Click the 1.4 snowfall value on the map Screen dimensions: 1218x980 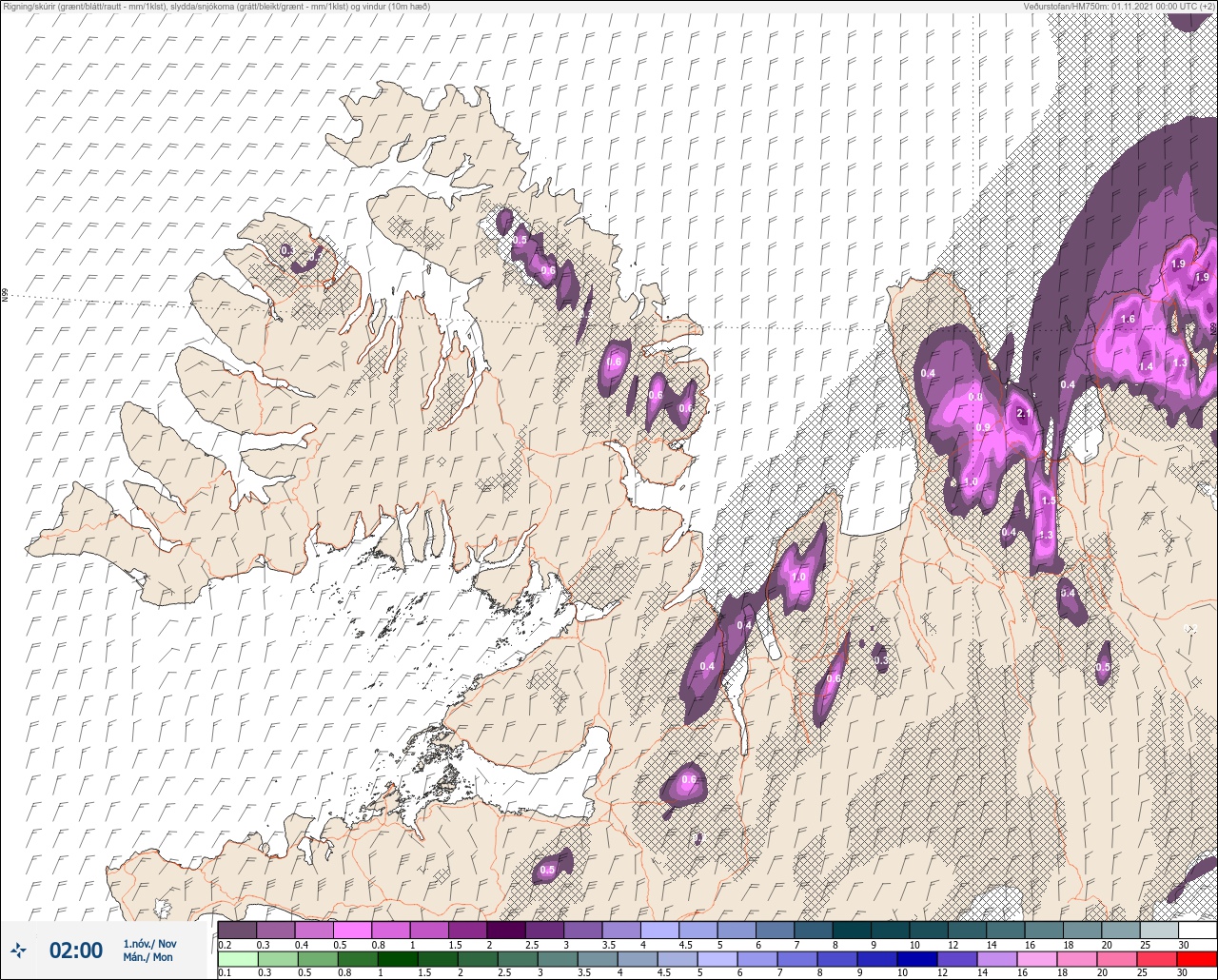pyautogui.click(x=1146, y=366)
